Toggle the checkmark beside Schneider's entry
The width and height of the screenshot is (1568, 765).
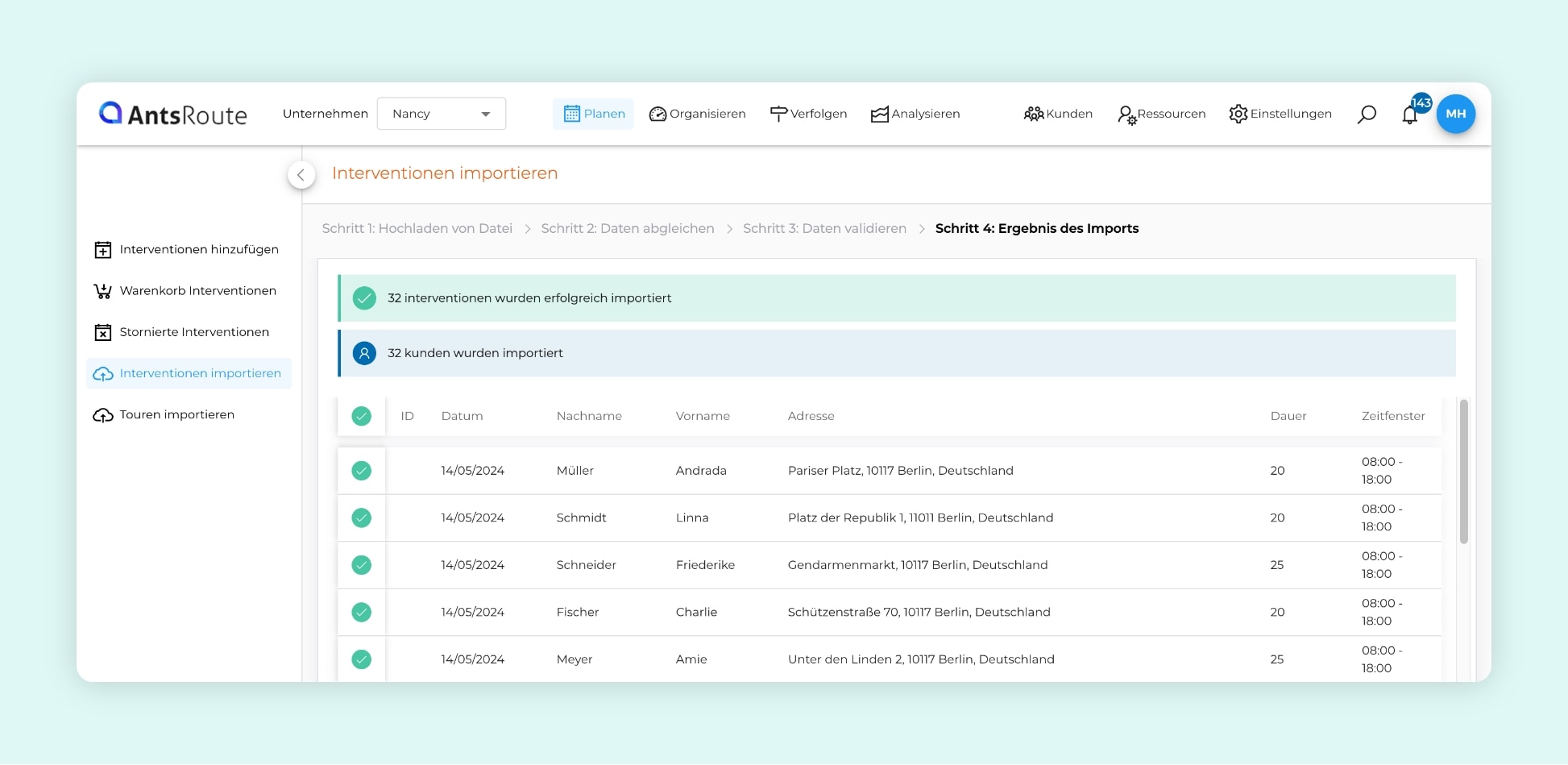coord(361,565)
